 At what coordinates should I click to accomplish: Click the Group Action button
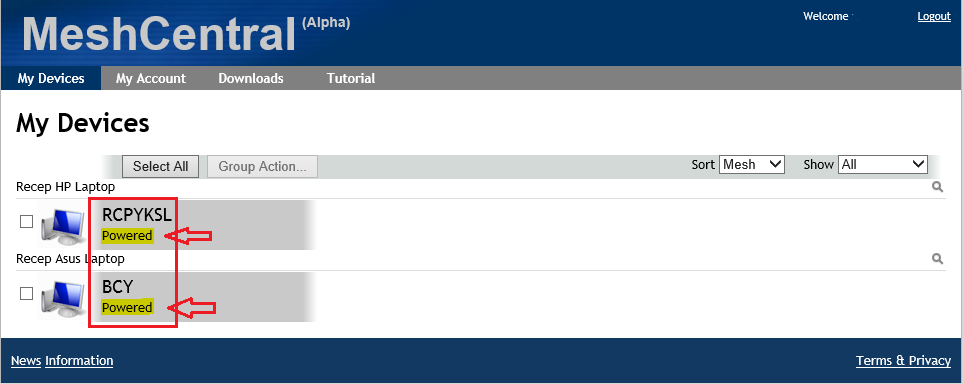click(263, 167)
